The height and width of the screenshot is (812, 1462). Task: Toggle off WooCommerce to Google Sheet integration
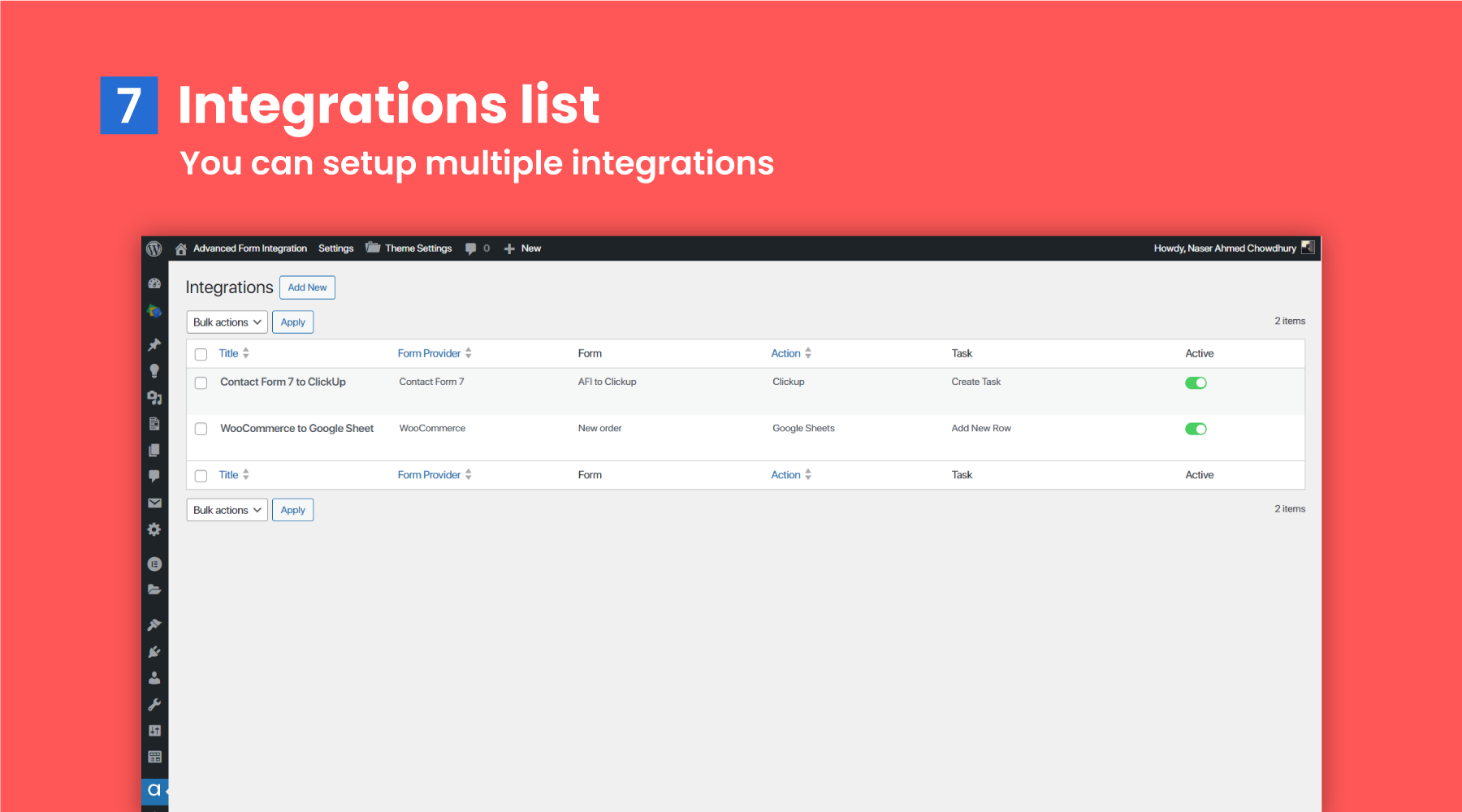point(1196,429)
